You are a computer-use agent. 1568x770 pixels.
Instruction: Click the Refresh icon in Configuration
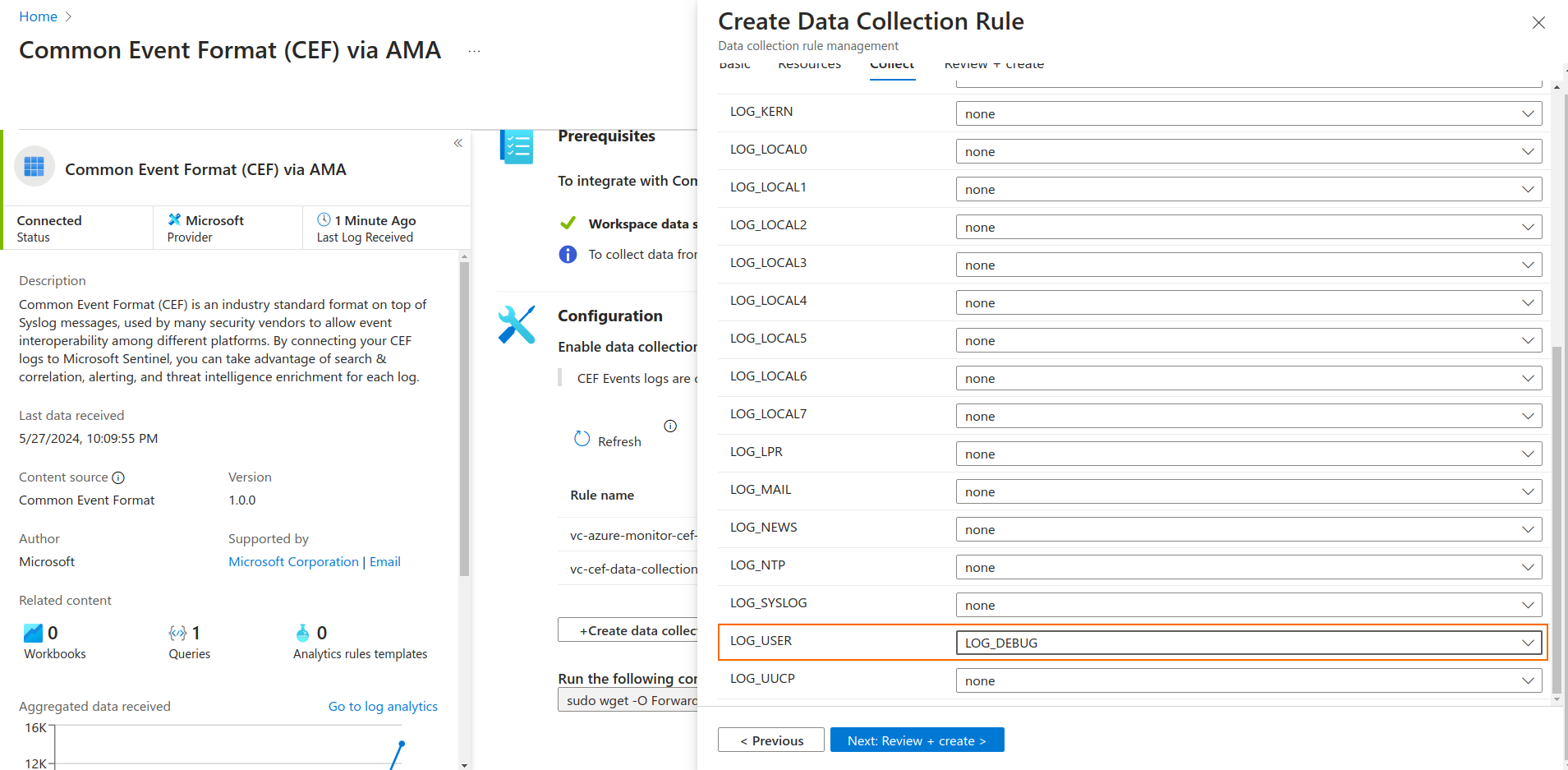pyautogui.click(x=582, y=439)
